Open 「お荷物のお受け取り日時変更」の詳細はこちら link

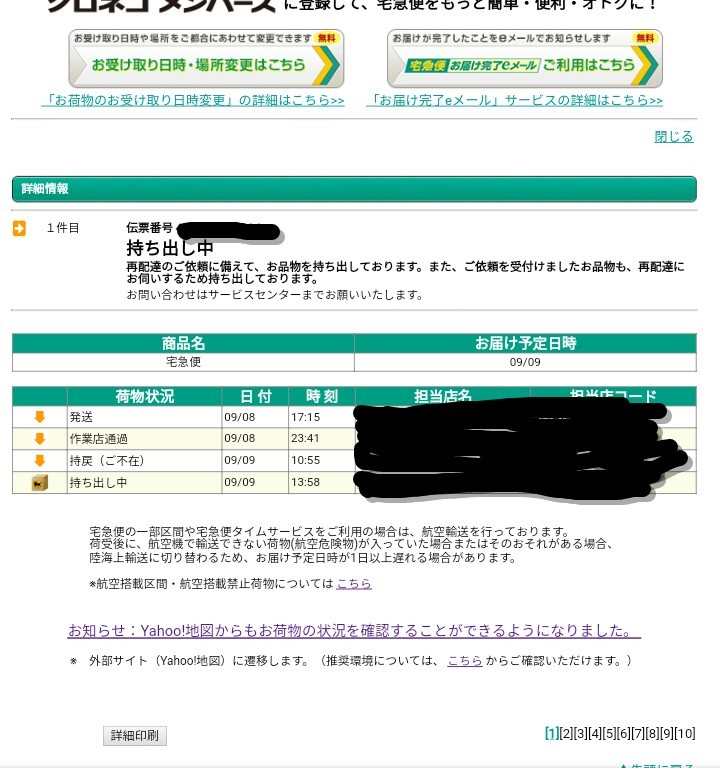tap(193, 100)
